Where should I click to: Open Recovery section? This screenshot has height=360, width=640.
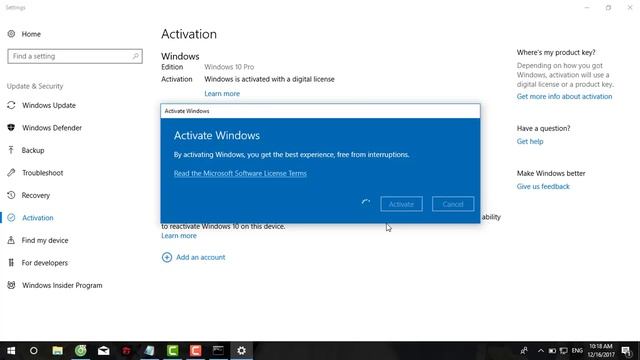[x=36, y=195]
